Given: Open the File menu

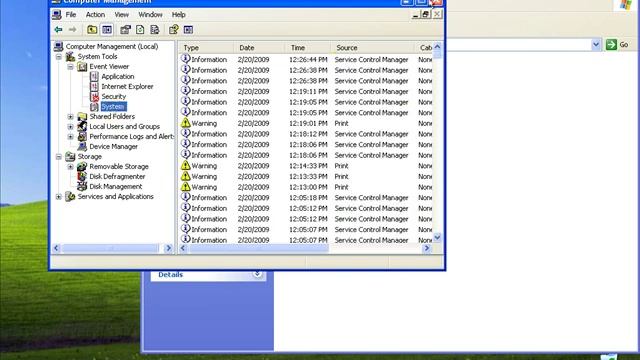Looking at the screenshot, I should click(x=71, y=15).
